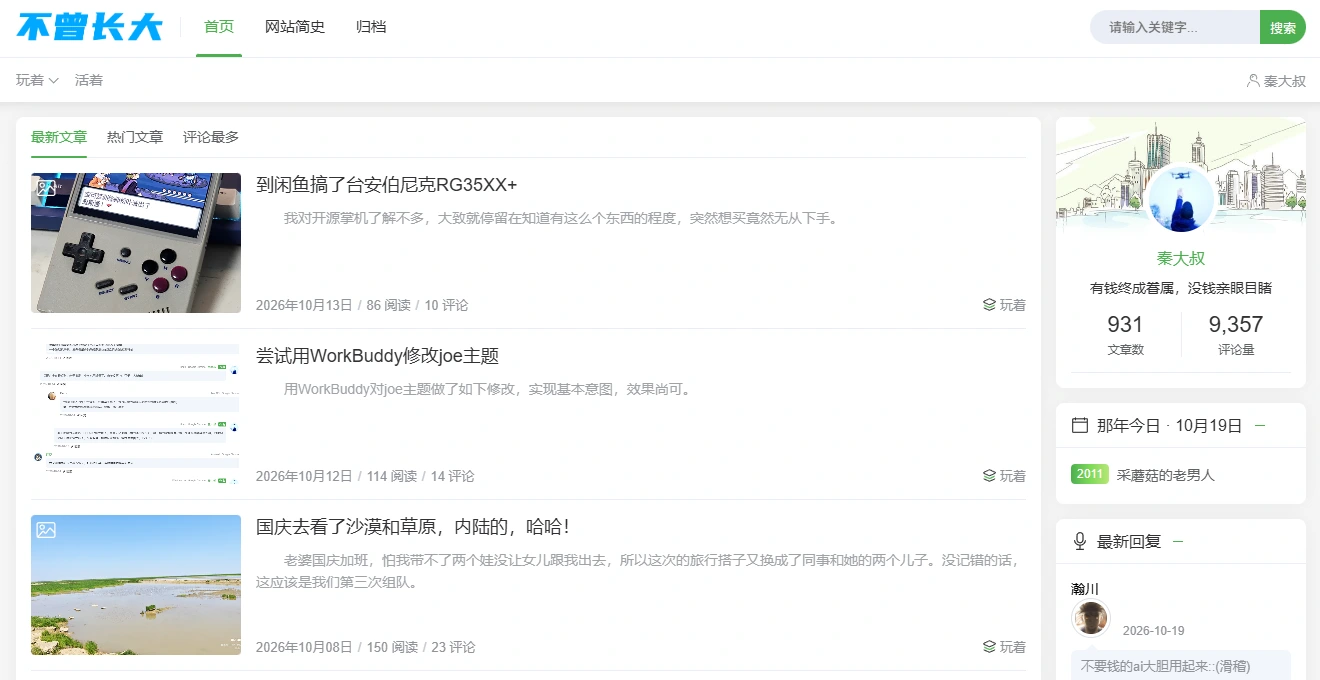
Task: Click the game console article thumbnail
Action: [x=136, y=243]
